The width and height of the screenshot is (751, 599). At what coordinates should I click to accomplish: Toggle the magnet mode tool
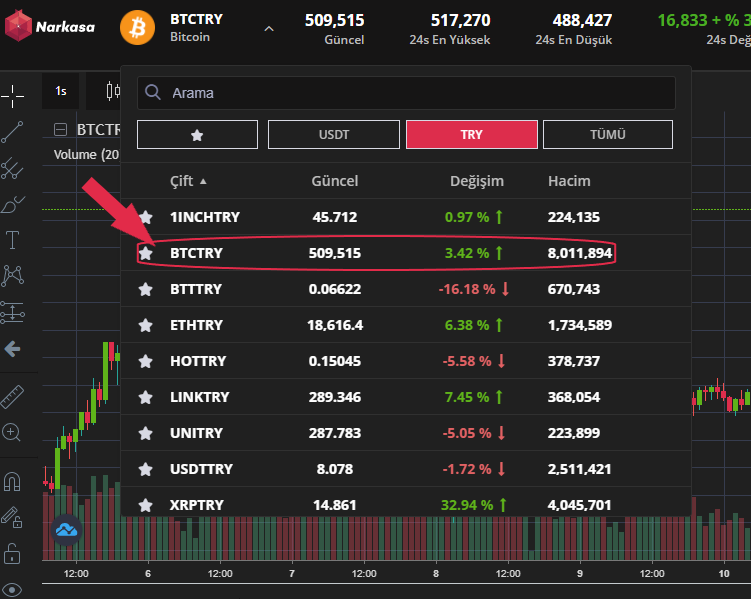pyautogui.click(x=12, y=481)
